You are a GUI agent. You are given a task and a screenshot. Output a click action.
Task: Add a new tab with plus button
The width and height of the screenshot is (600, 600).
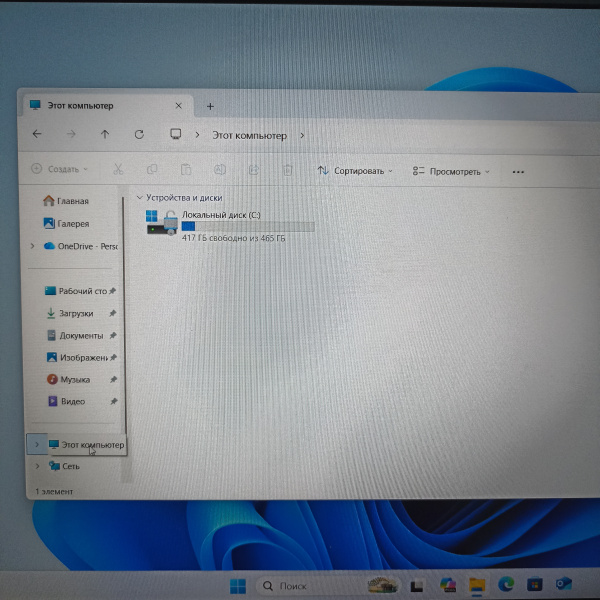(210, 106)
